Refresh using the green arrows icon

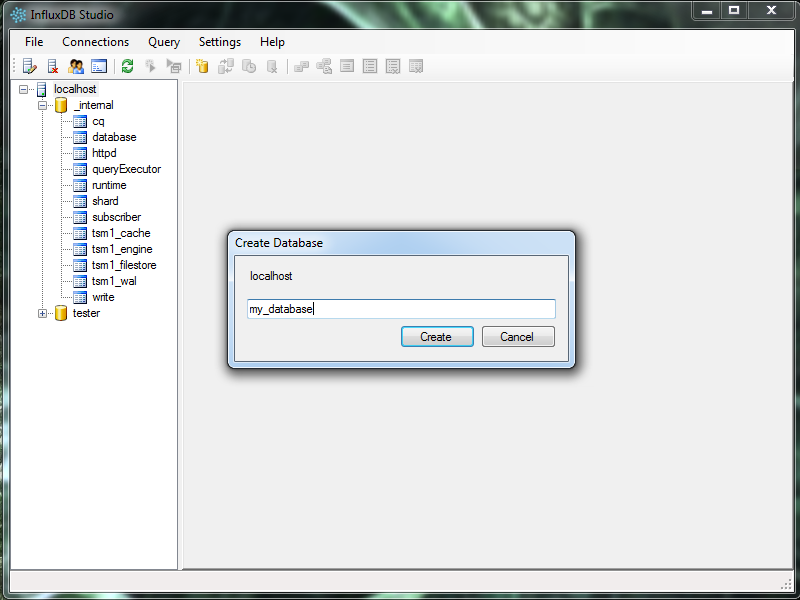point(128,66)
